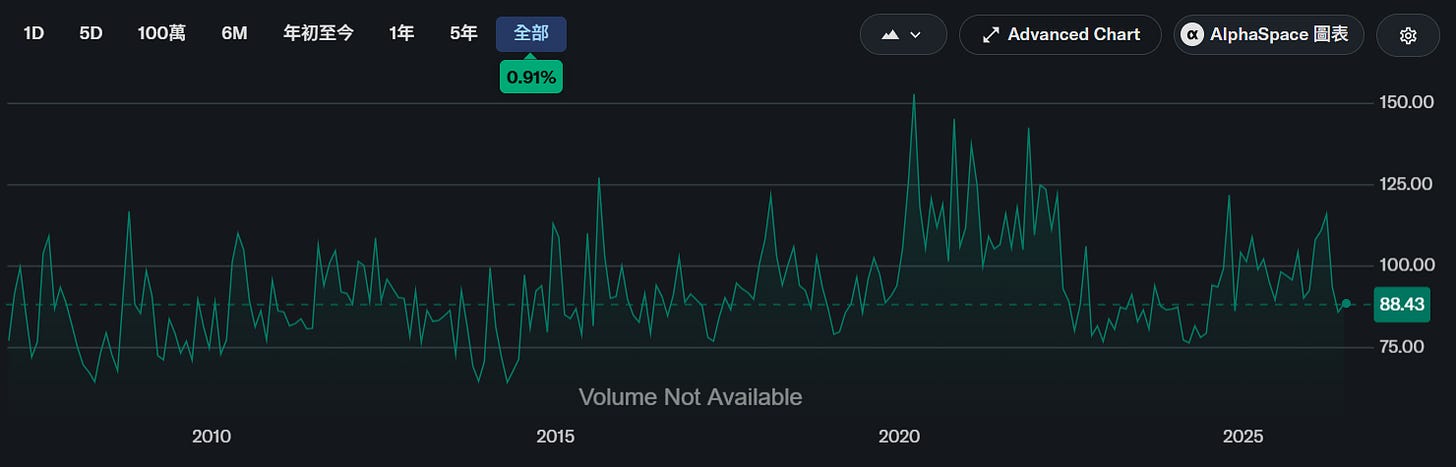Click the 88.43 current price label
This screenshot has width=1456, height=467.
tap(1401, 304)
